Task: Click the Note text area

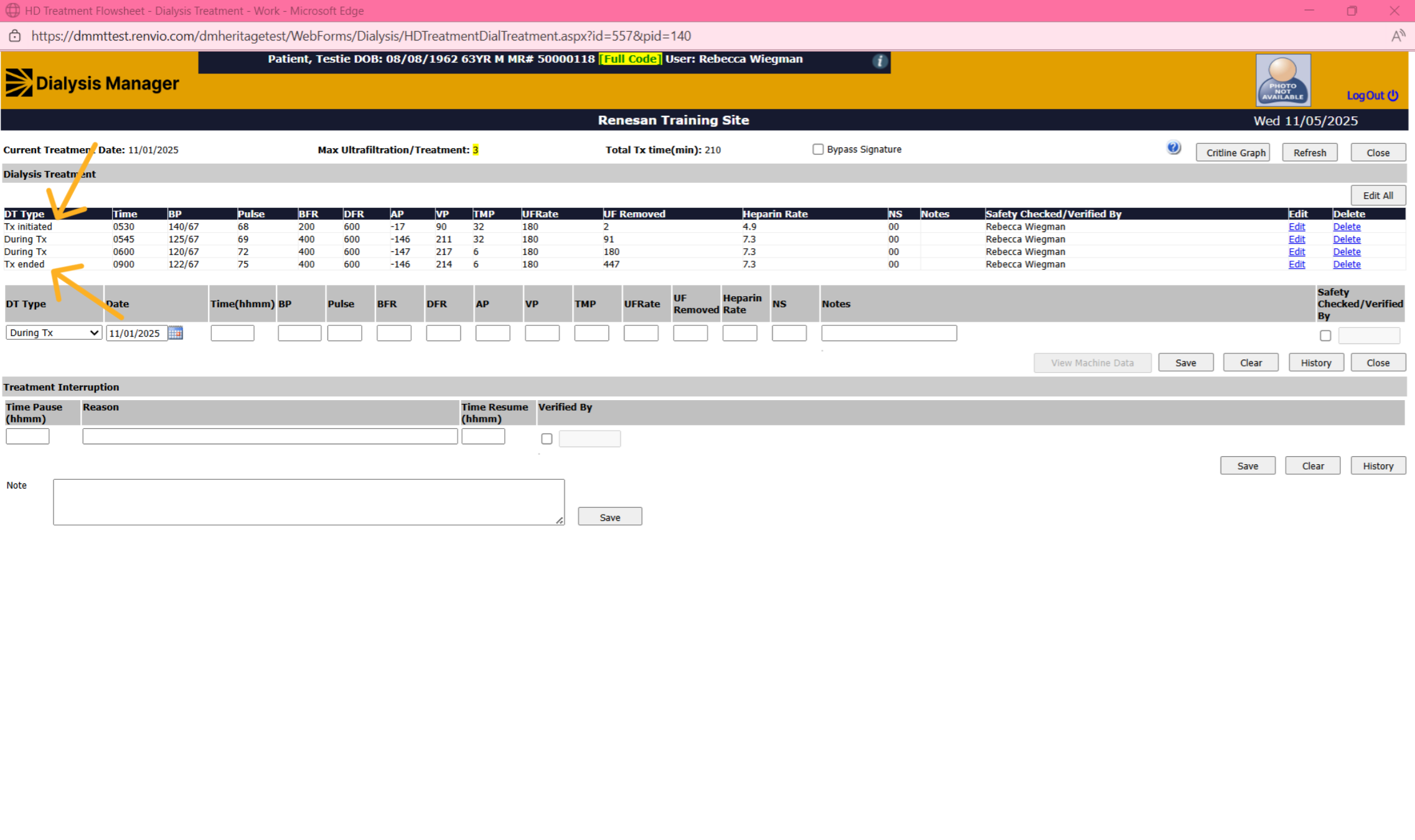Action: pyautogui.click(x=309, y=502)
